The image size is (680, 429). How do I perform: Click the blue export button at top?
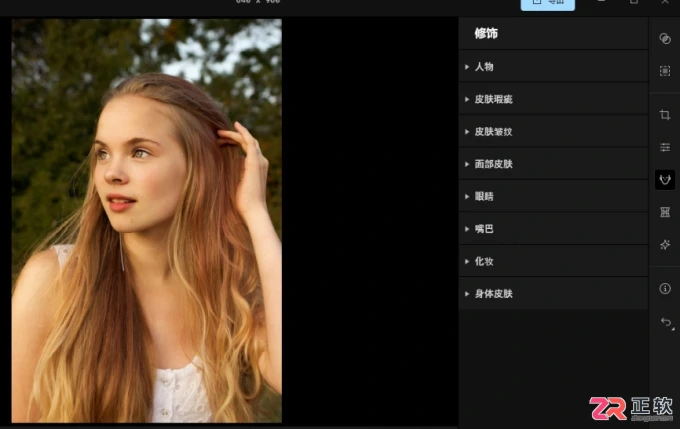click(x=548, y=4)
